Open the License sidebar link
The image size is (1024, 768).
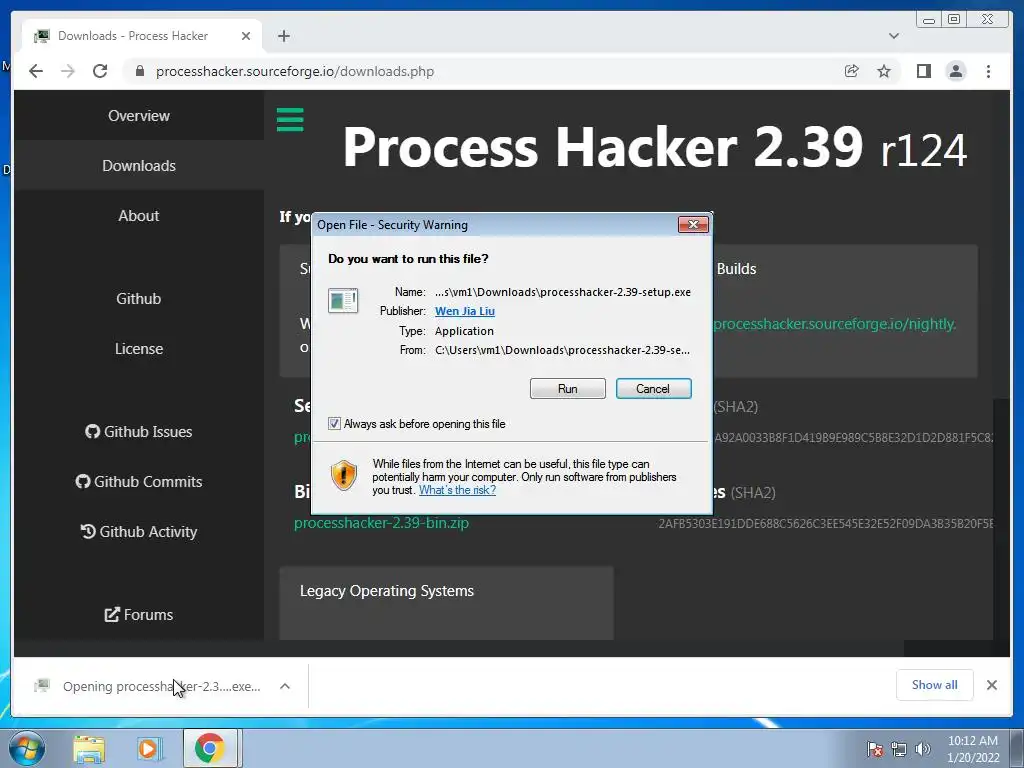coord(138,349)
